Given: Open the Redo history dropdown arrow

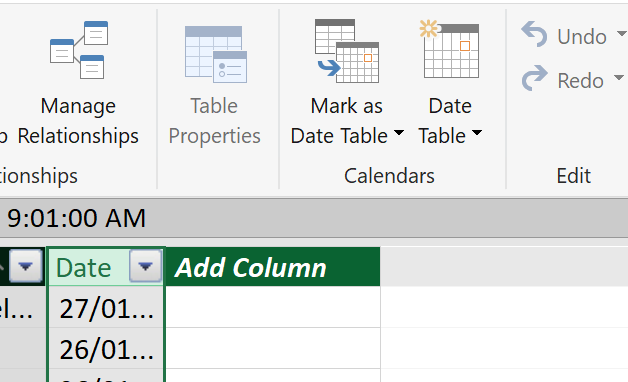Looking at the screenshot, I should coord(619,77).
